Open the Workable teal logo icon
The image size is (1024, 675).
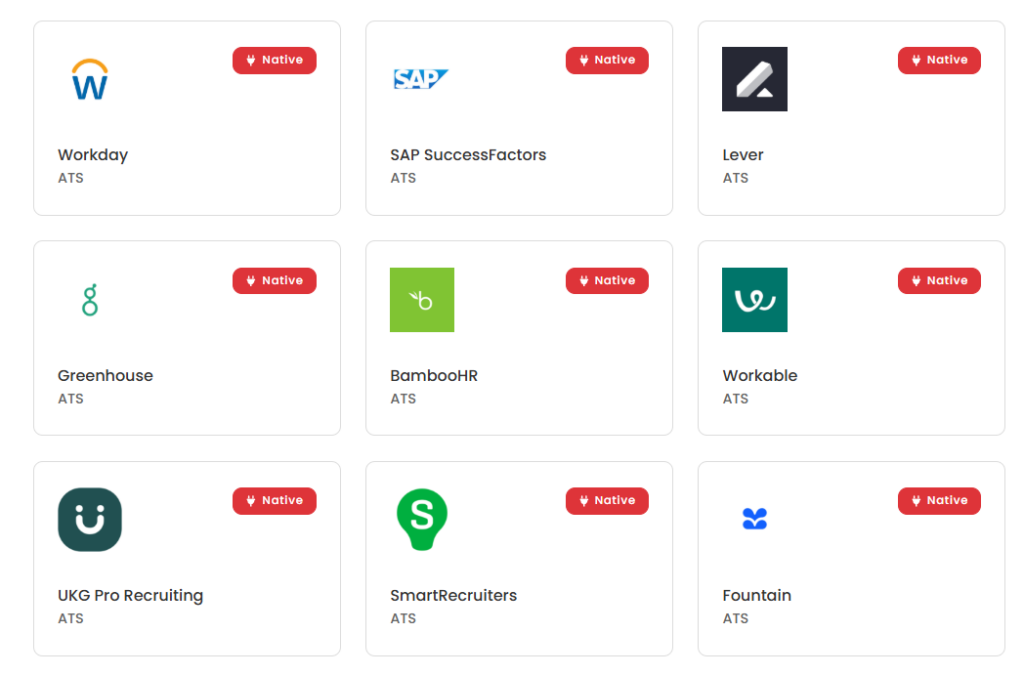pyautogui.click(x=754, y=299)
